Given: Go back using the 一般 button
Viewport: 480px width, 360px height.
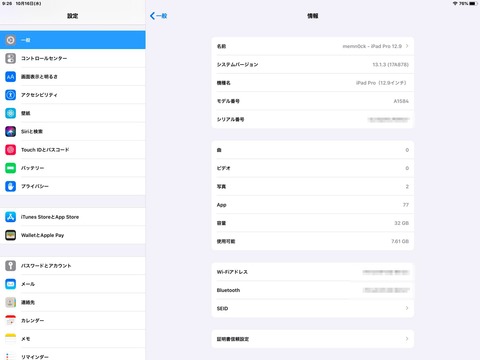Looking at the screenshot, I should coord(159,16).
